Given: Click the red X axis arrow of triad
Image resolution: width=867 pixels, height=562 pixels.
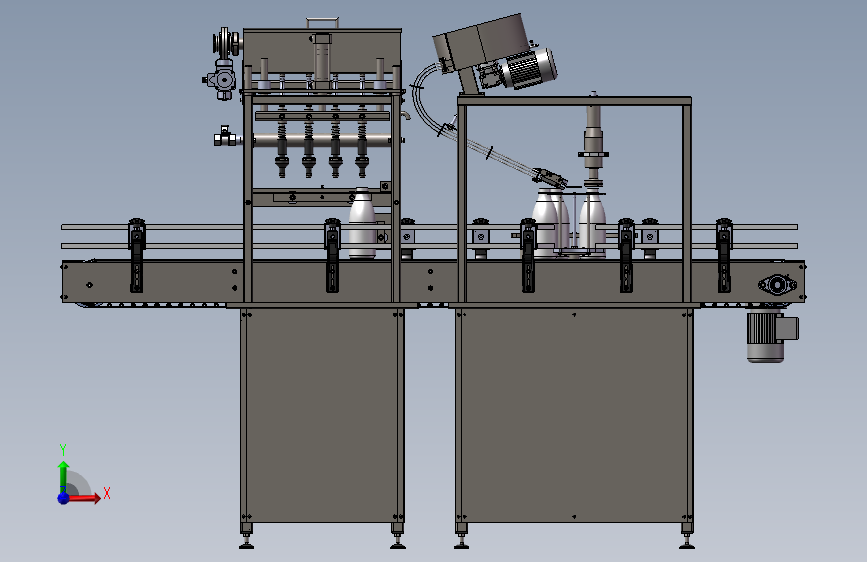Looking at the screenshot, I should pos(83,498).
